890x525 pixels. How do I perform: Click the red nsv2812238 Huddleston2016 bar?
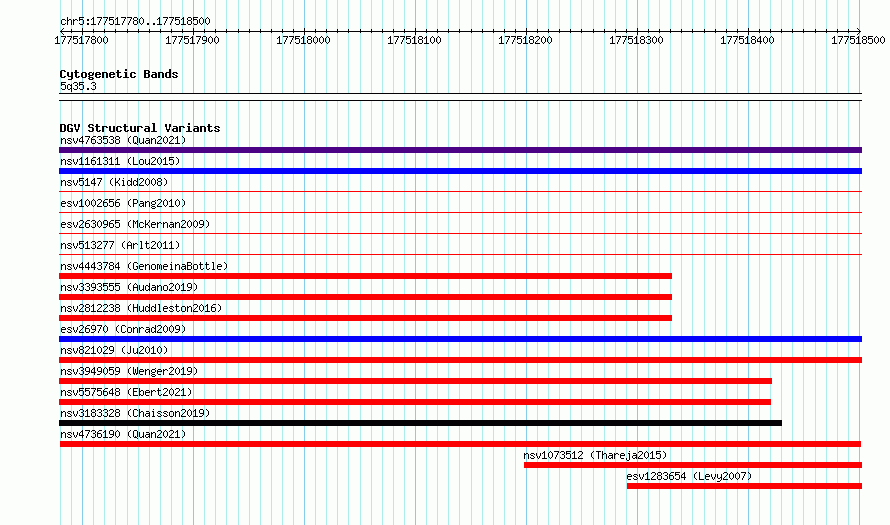366,318
